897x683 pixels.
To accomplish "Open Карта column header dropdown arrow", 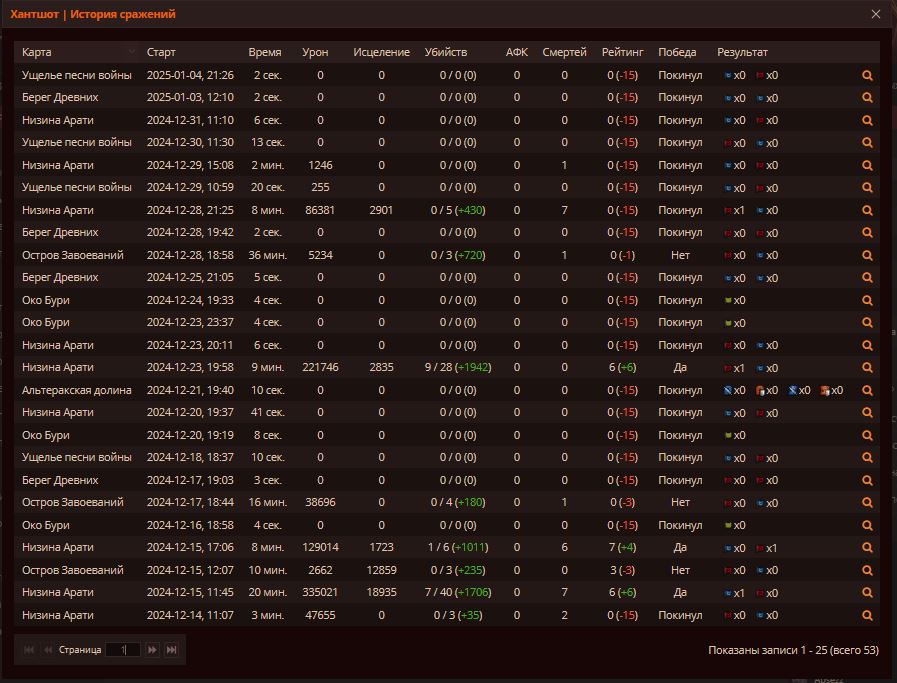I will 132,52.
